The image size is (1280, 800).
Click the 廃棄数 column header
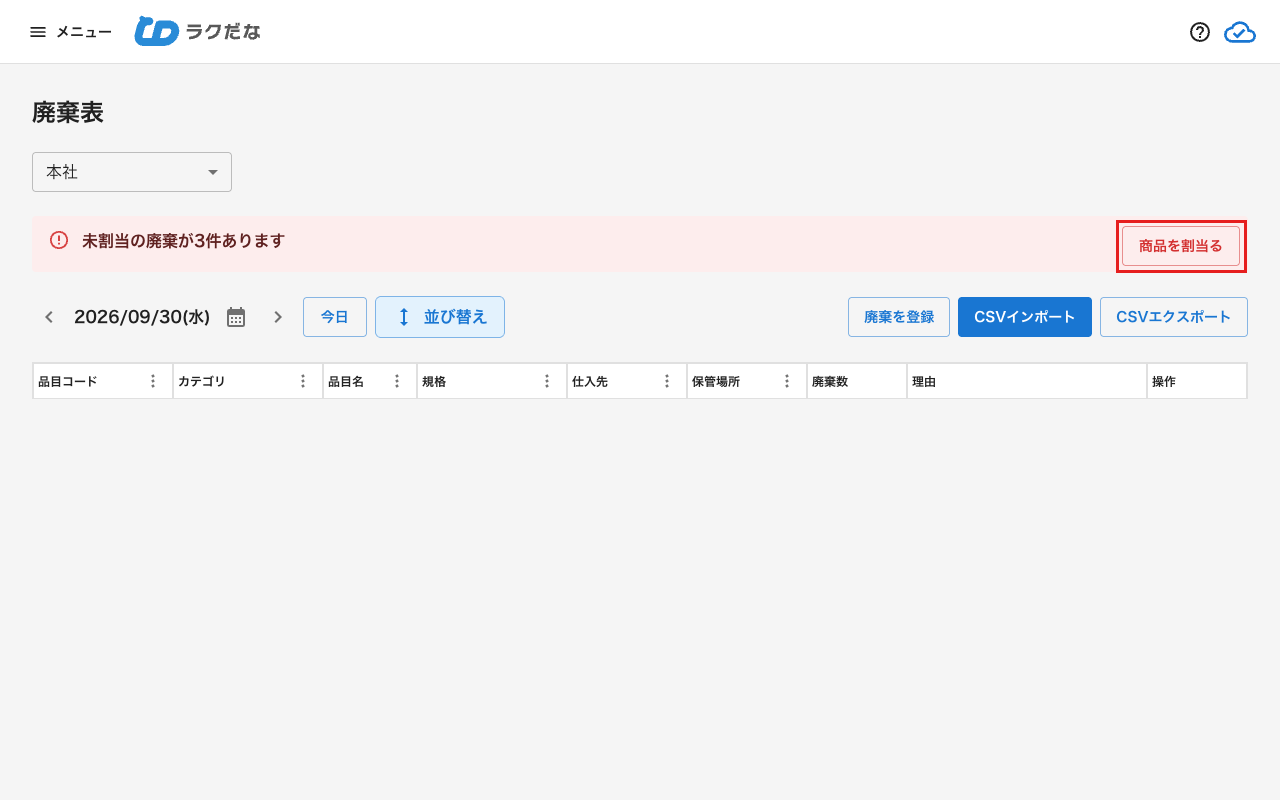857,381
